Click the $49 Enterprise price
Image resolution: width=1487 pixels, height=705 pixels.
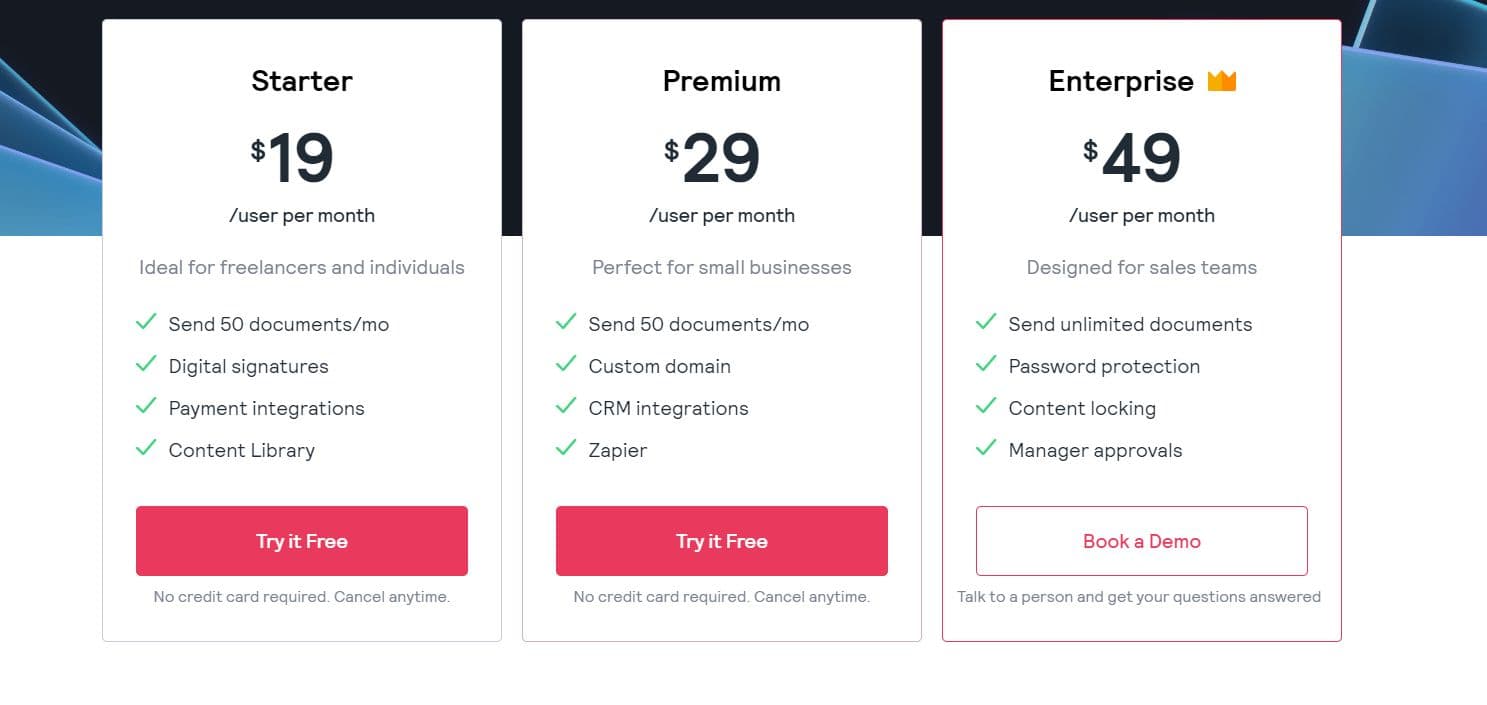pyautogui.click(x=1132, y=159)
